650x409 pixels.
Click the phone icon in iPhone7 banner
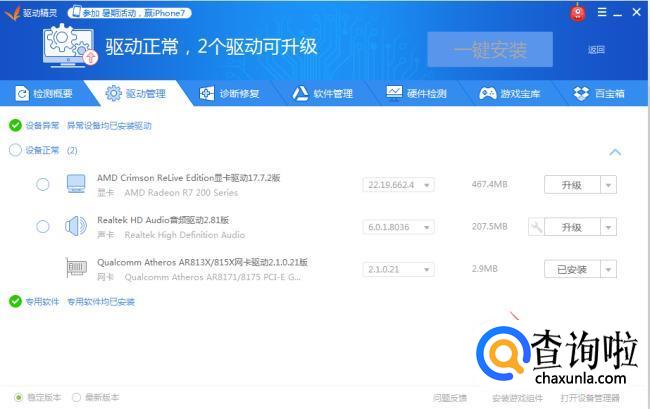click(x=76, y=12)
